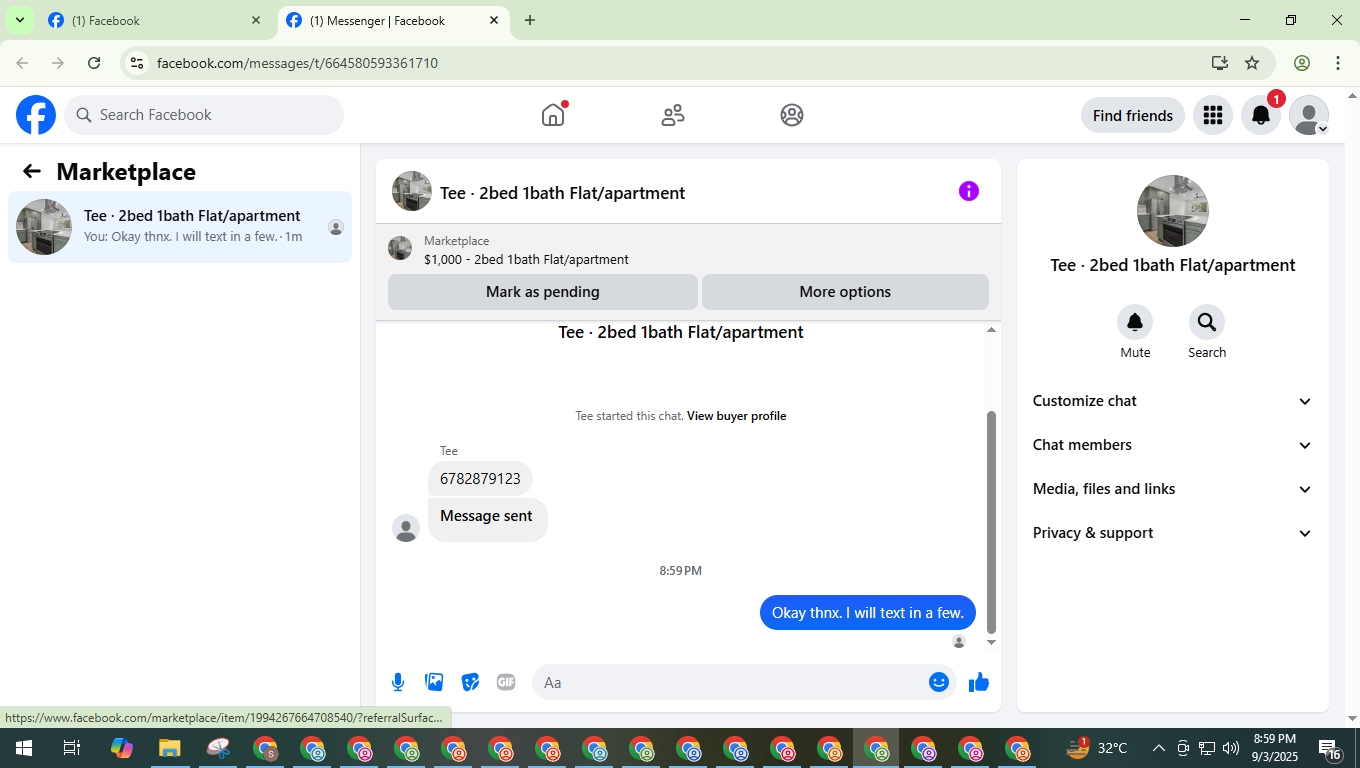The height and width of the screenshot is (768, 1360).
Task: Attach a photo or file to the message
Action: click(434, 682)
